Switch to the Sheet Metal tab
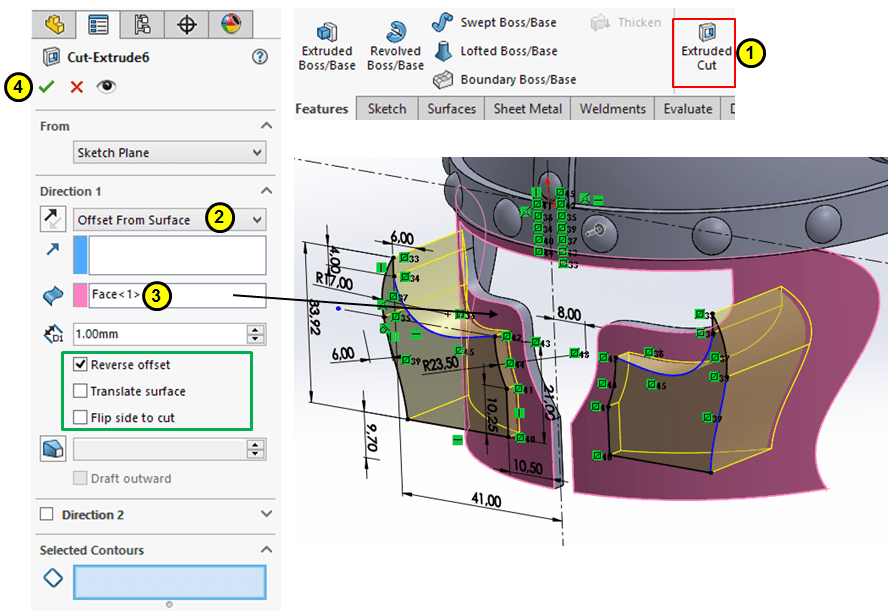This screenshot has height=611, width=888. [527, 109]
